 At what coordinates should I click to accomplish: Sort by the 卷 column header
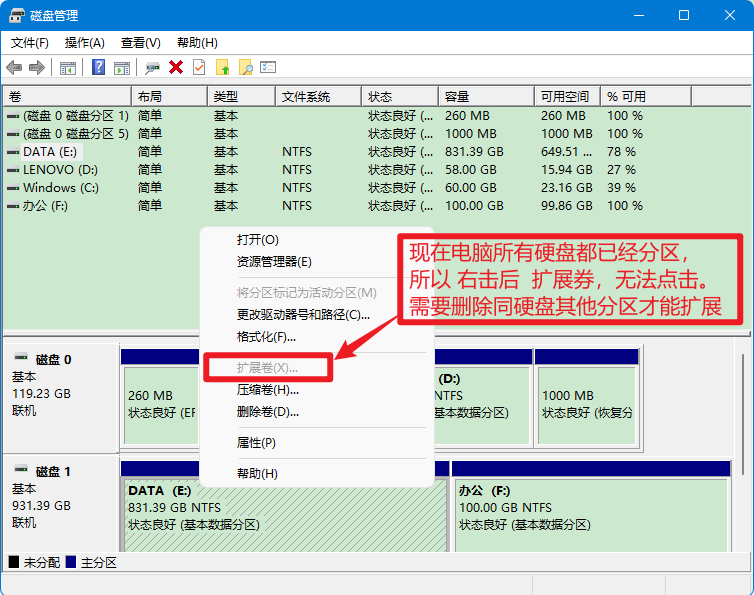68,97
